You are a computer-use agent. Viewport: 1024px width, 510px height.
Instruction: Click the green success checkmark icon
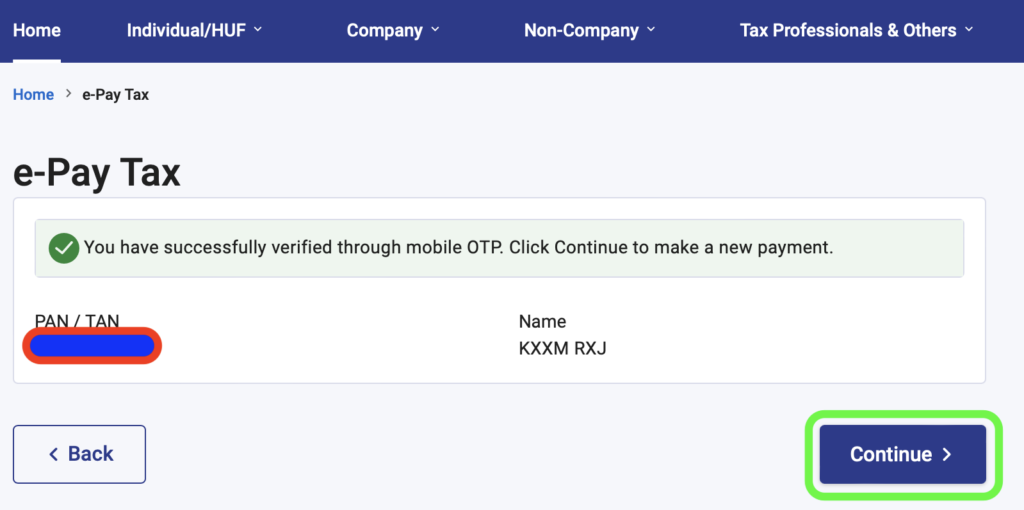click(64, 248)
